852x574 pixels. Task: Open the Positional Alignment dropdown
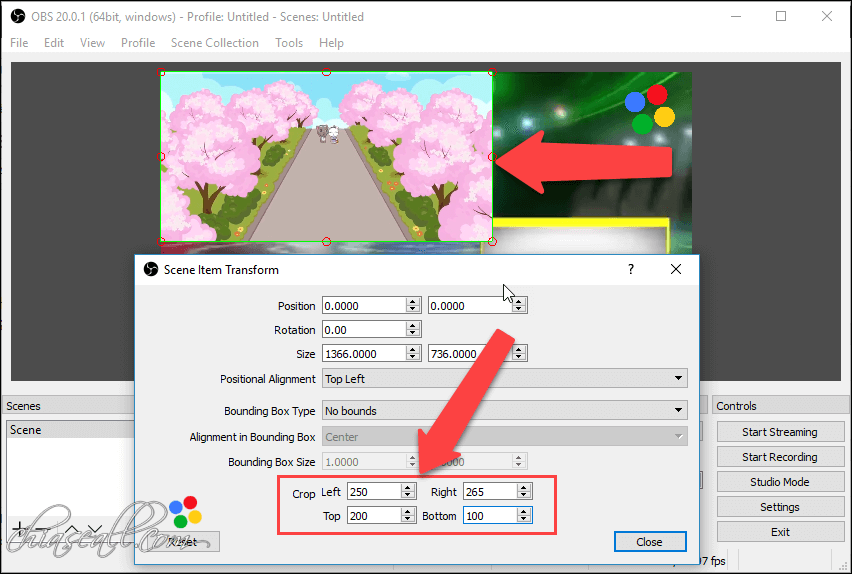[505, 379]
